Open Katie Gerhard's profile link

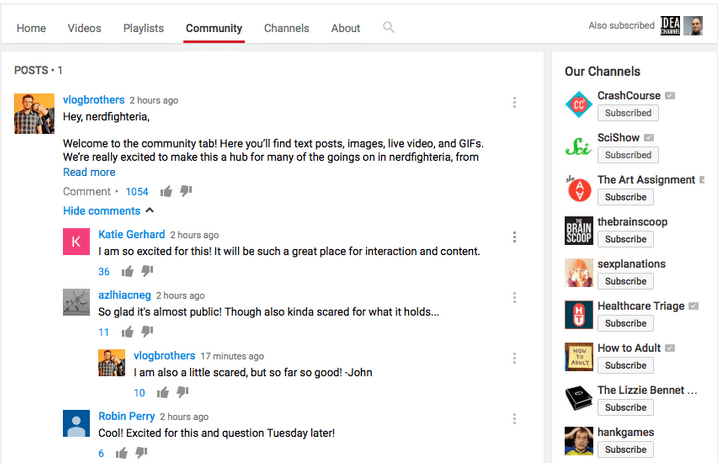[131, 234]
